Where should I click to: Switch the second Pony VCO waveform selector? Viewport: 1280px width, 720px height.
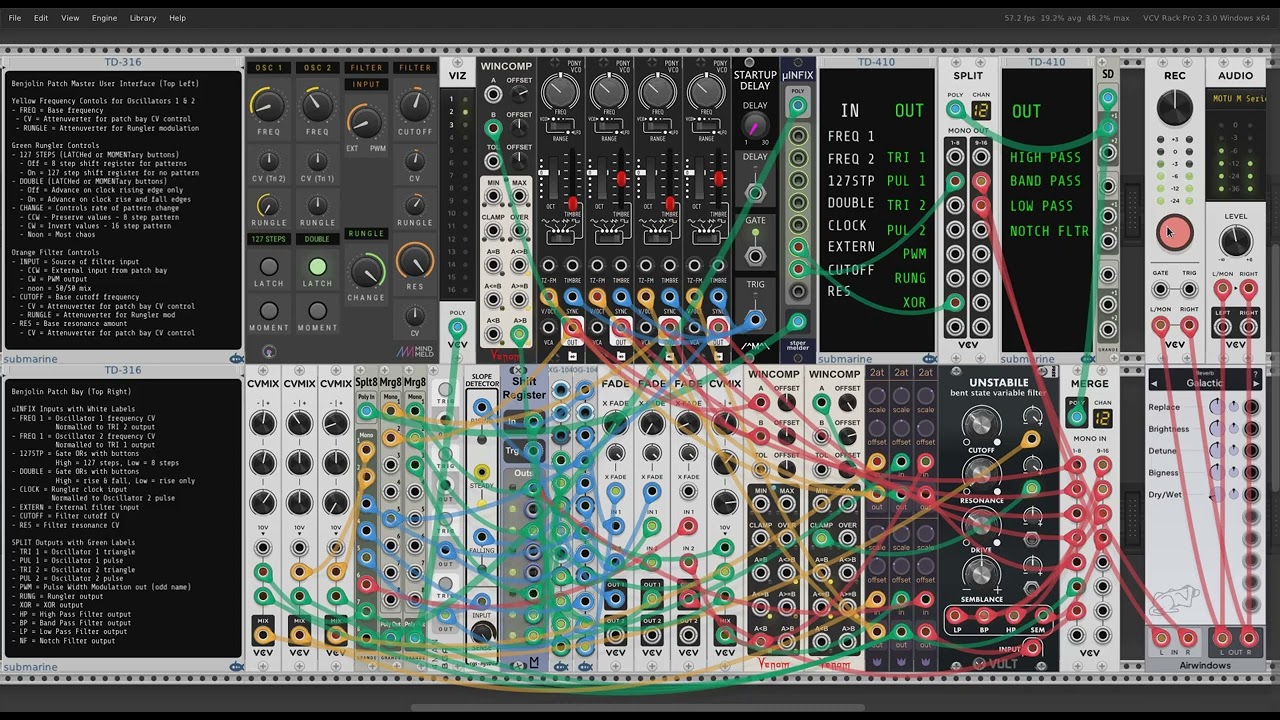[x=609, y=237]
